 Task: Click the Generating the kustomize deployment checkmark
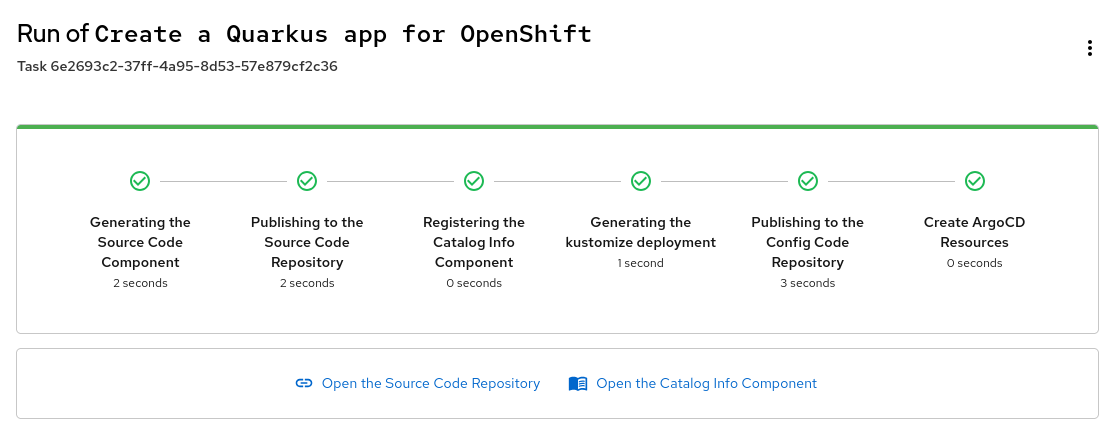[x=641, y=181]
